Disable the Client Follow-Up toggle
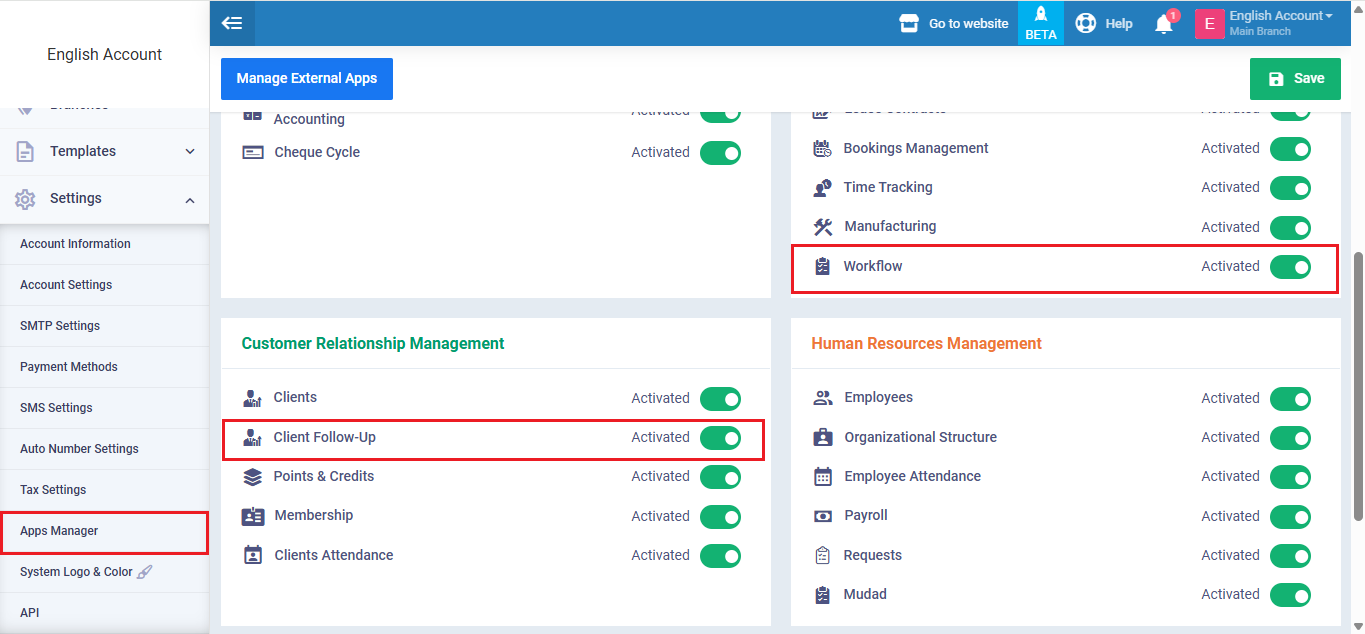This screenshot has height=634, width=1365. (x=720, y=438)
